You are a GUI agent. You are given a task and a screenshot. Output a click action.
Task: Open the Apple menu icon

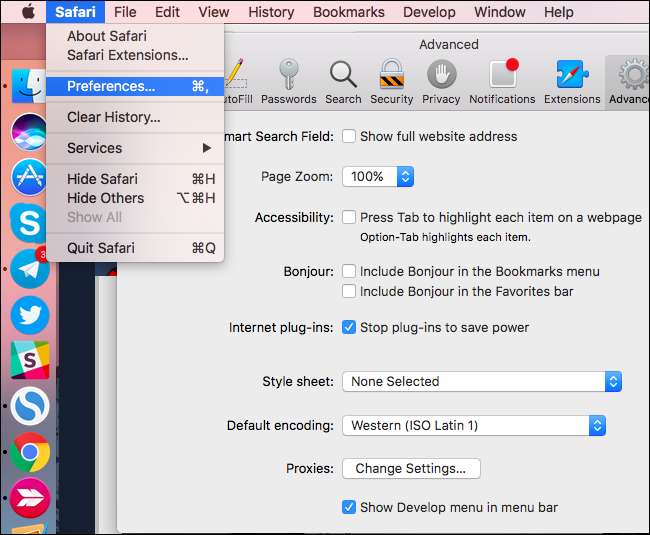(x=29, y=12)
